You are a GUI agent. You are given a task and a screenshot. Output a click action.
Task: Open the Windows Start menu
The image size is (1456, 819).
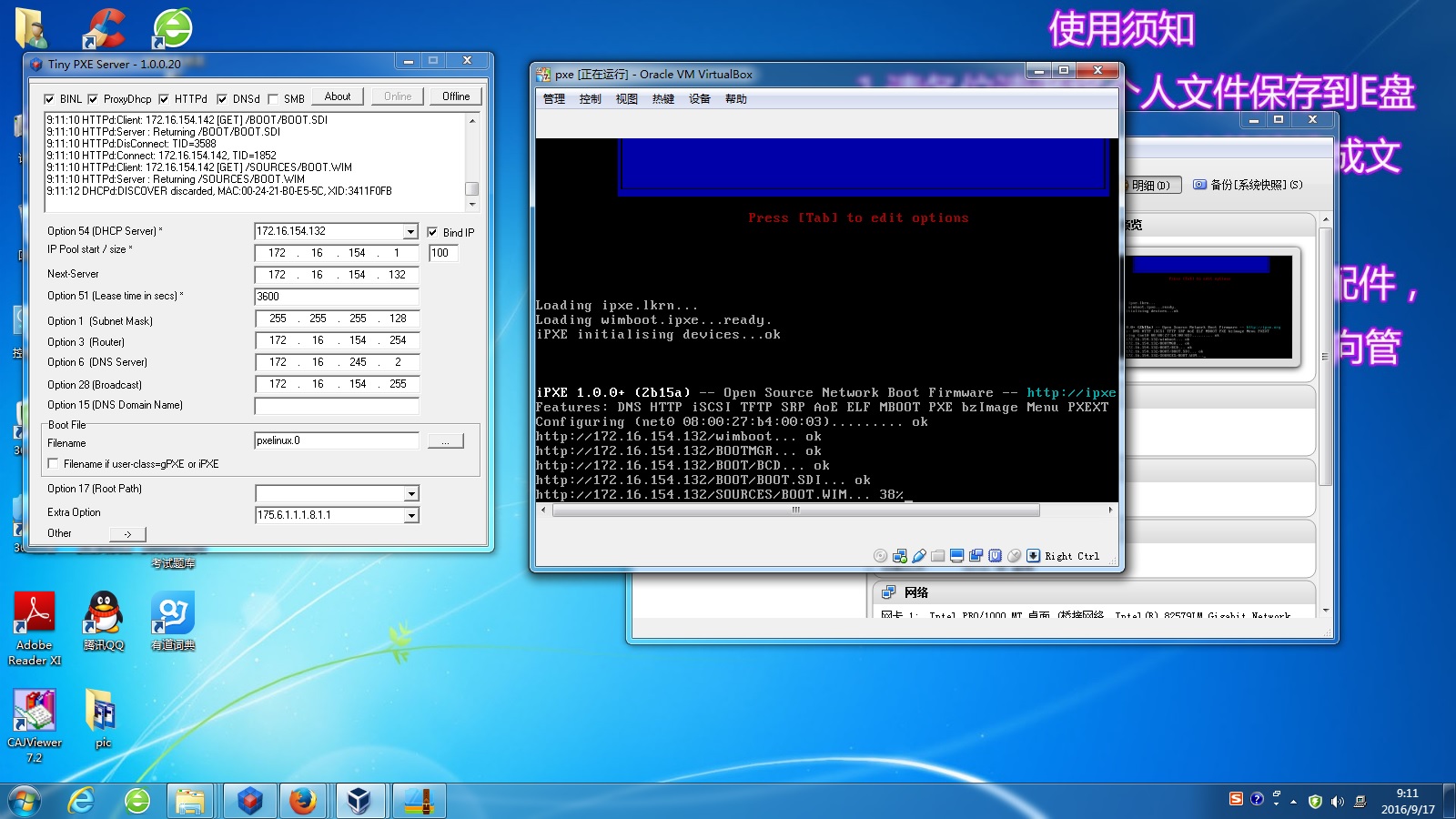(24, 801)
